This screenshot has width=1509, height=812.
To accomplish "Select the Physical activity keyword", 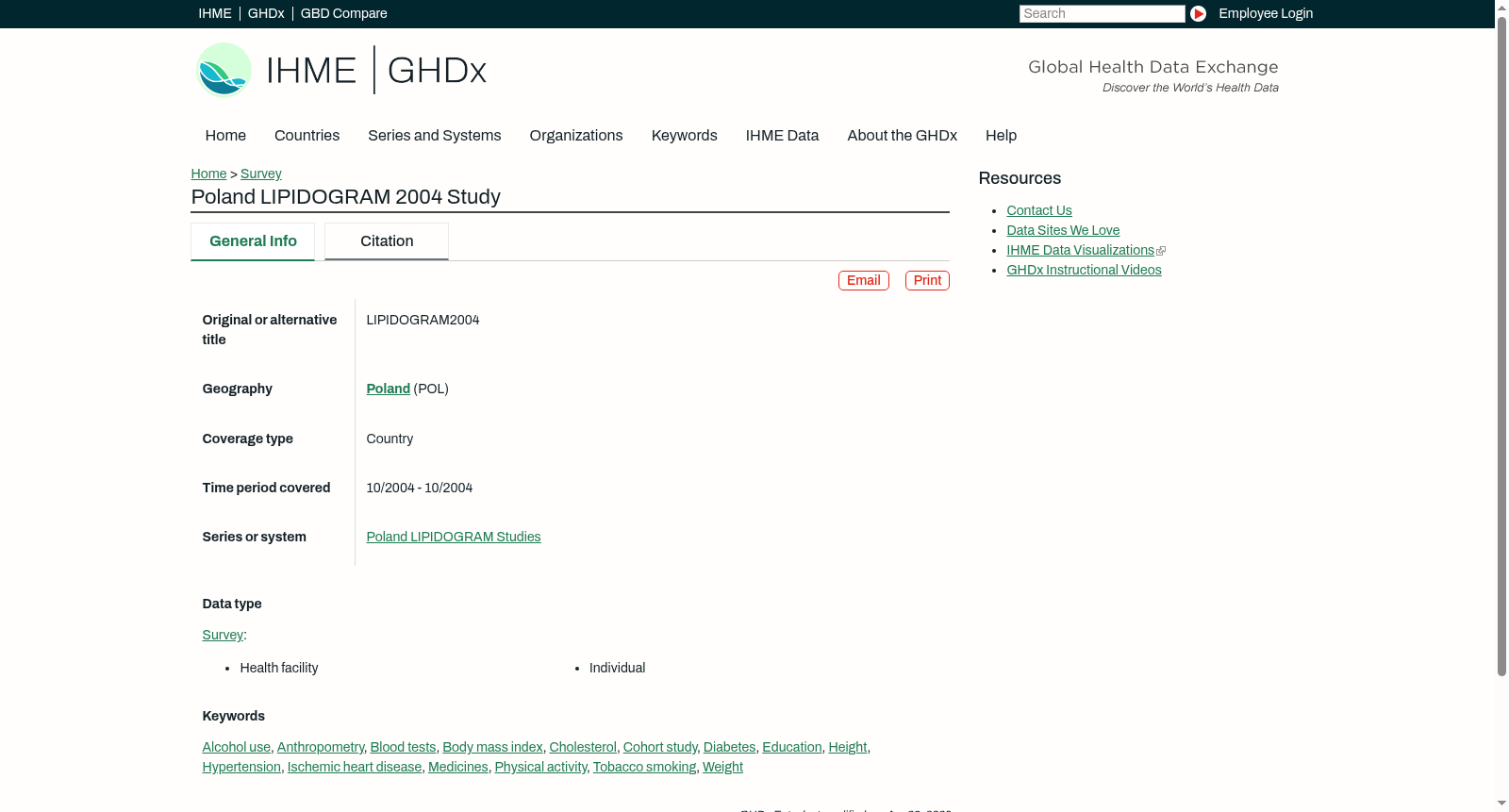I will (x=540, y=767).
